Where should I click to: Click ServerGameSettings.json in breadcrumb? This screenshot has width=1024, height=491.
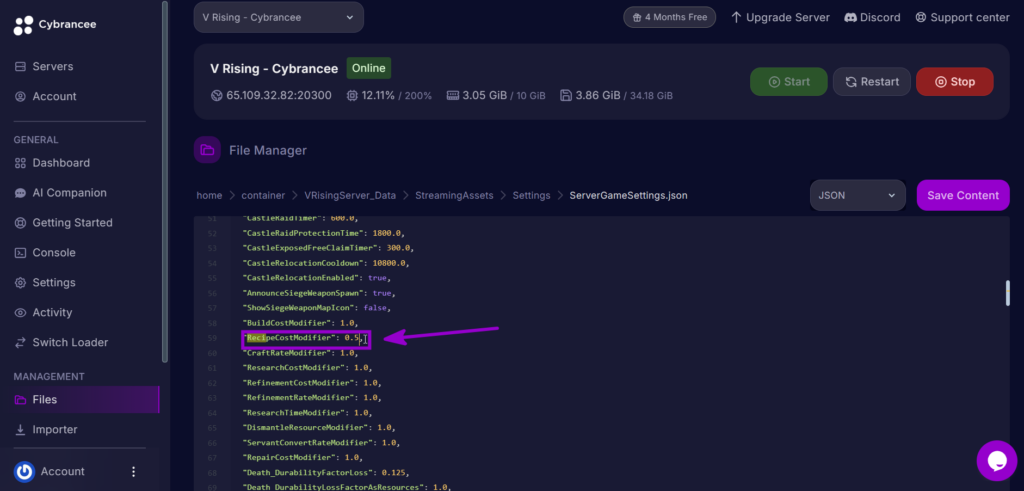coord(628,195)
